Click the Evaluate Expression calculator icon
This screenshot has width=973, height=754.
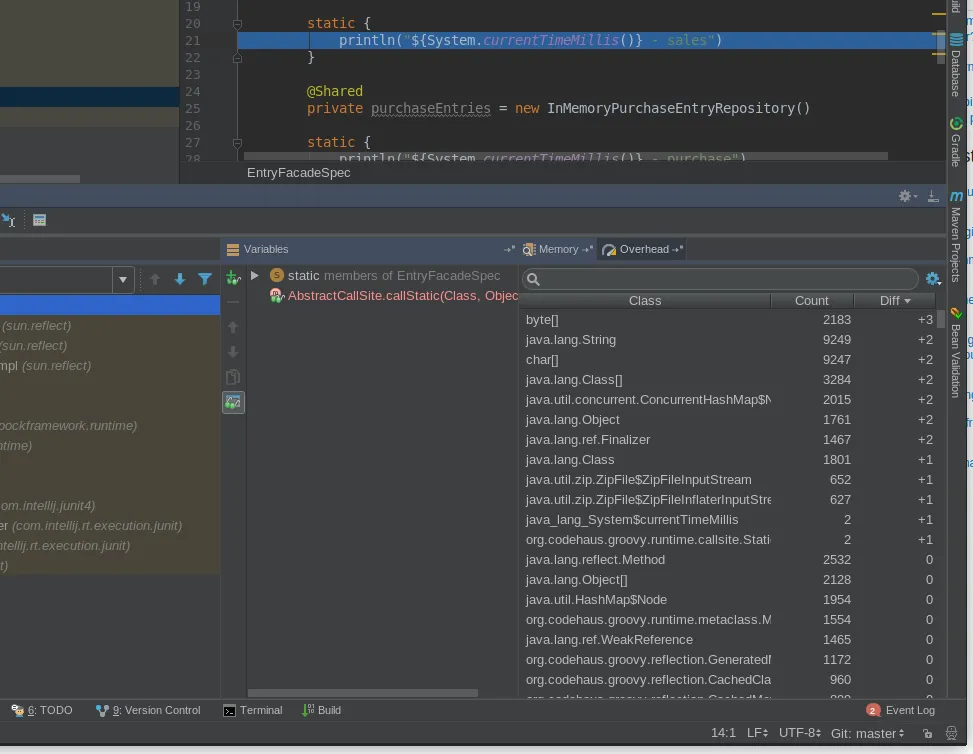39,220
